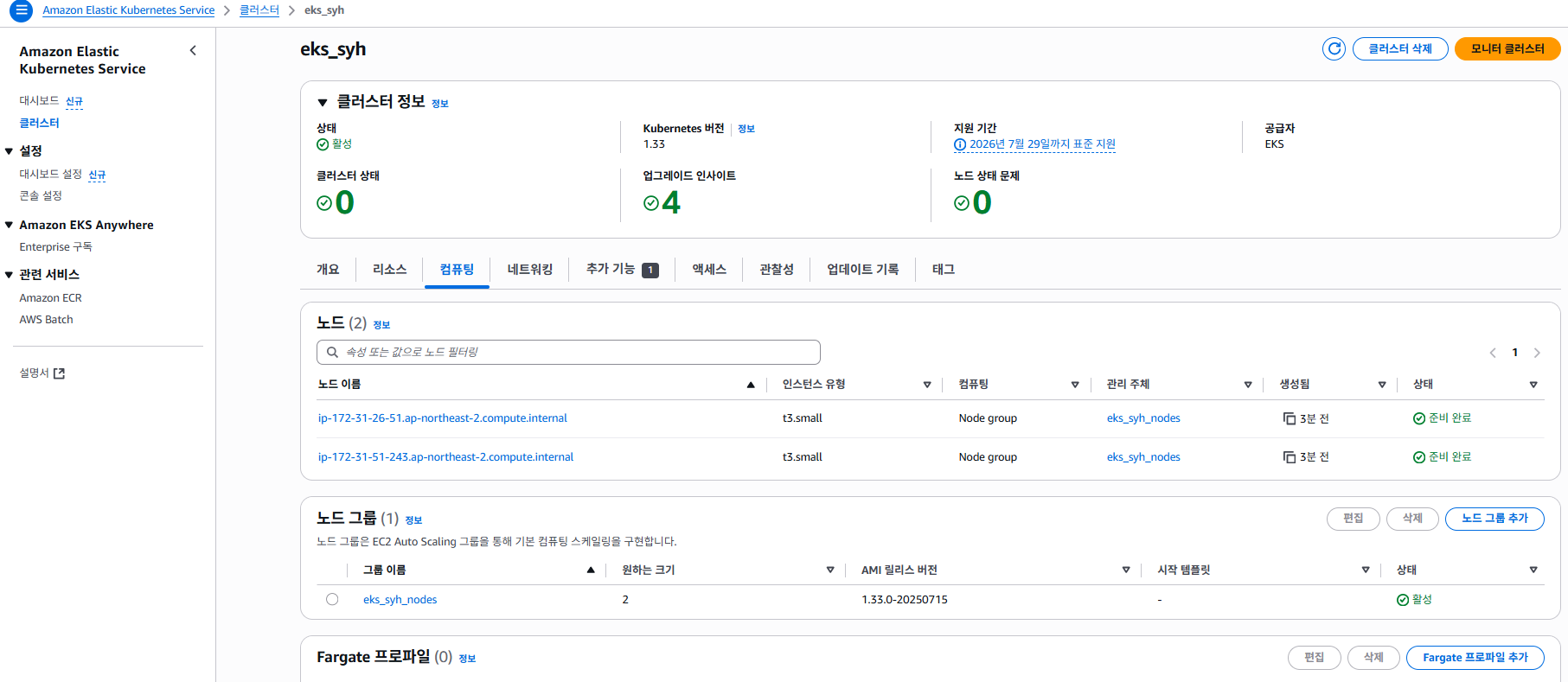Viewport: 1568px width, 682px height.
Task: Open the 업데이트 기록 tab
Action: click(863, 270)
